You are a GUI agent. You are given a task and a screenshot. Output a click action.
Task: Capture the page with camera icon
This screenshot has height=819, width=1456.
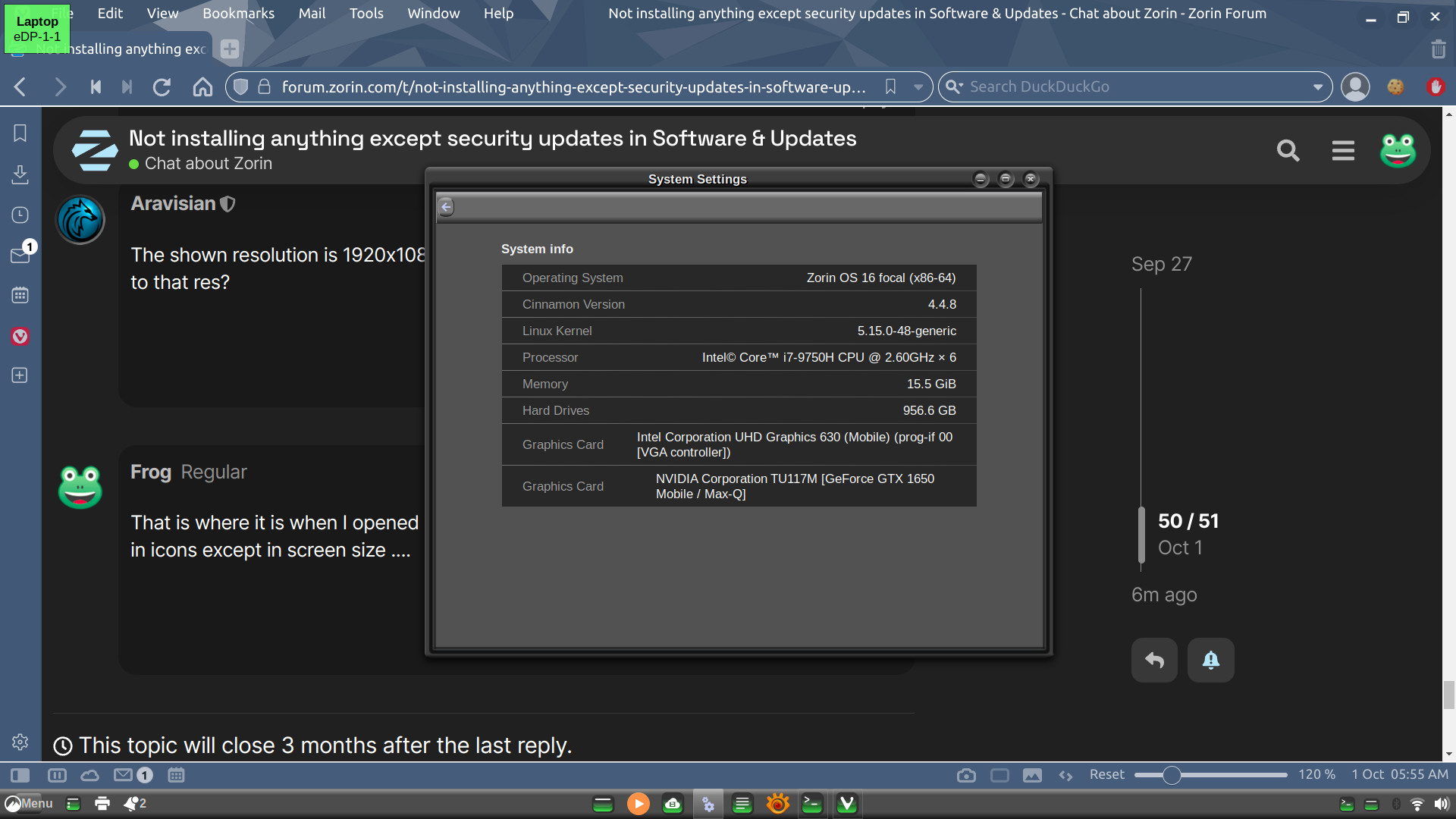[x=966, y=775]
